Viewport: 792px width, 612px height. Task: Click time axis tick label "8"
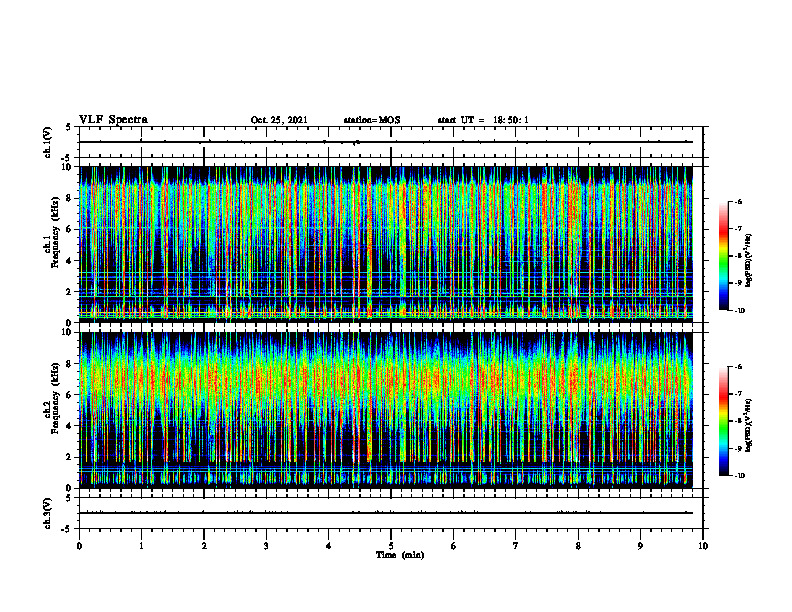pyautogui.click(x=578, y=546)
